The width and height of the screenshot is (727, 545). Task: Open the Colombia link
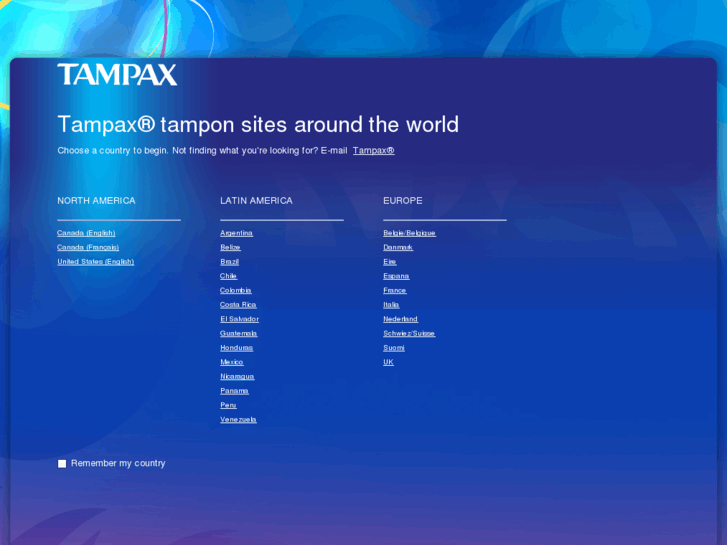236,290
